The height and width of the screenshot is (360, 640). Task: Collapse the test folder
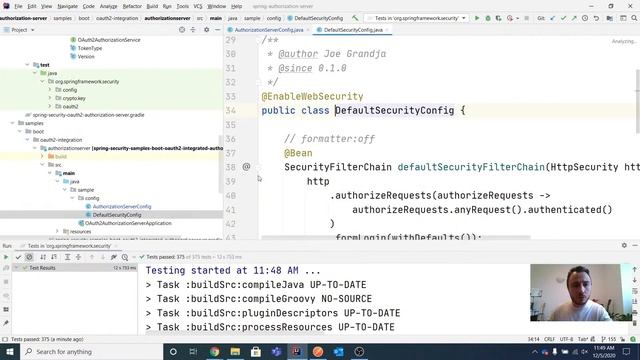point(27,65)
